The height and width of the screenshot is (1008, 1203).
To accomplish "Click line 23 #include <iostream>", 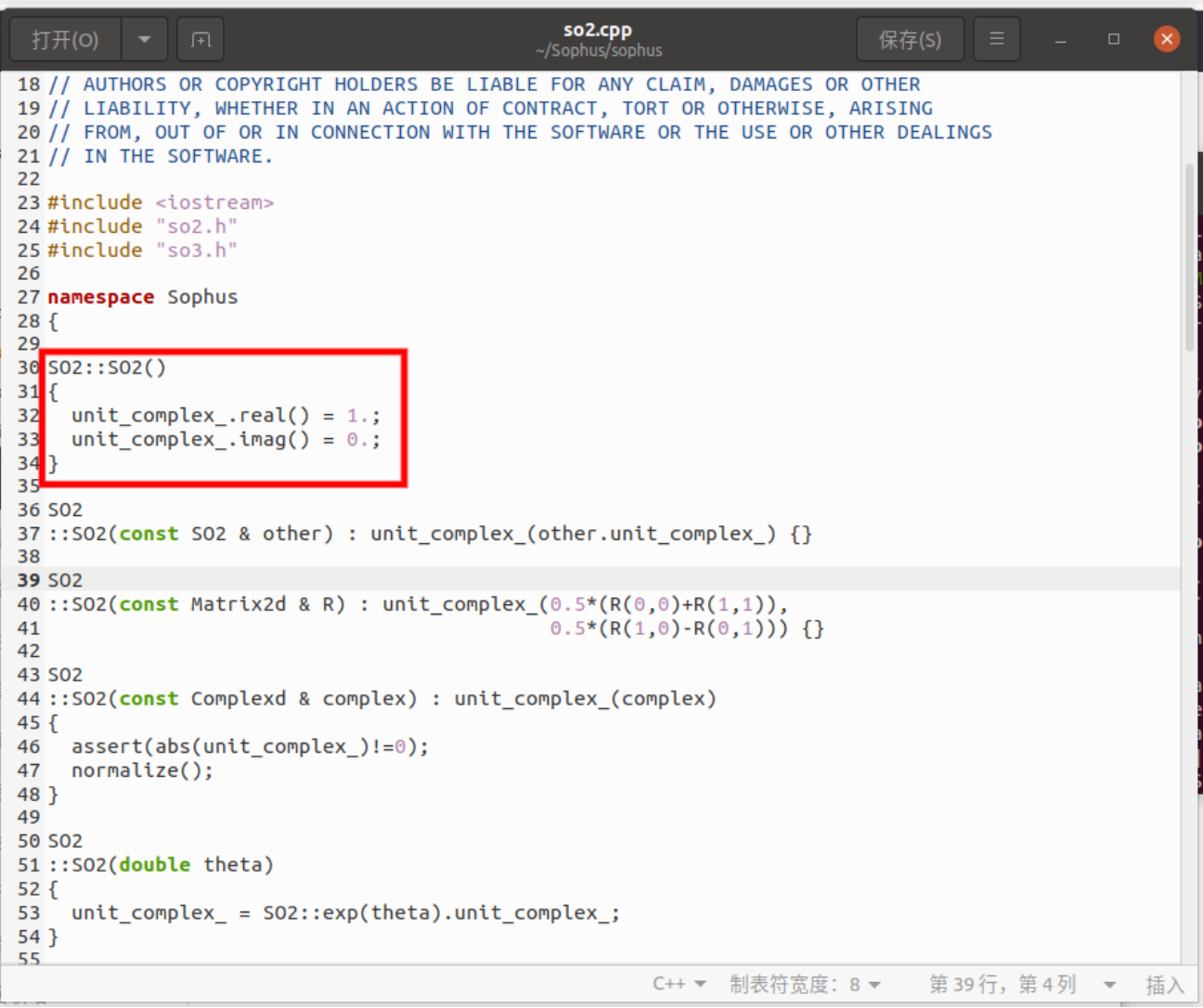I will (161, 202).
